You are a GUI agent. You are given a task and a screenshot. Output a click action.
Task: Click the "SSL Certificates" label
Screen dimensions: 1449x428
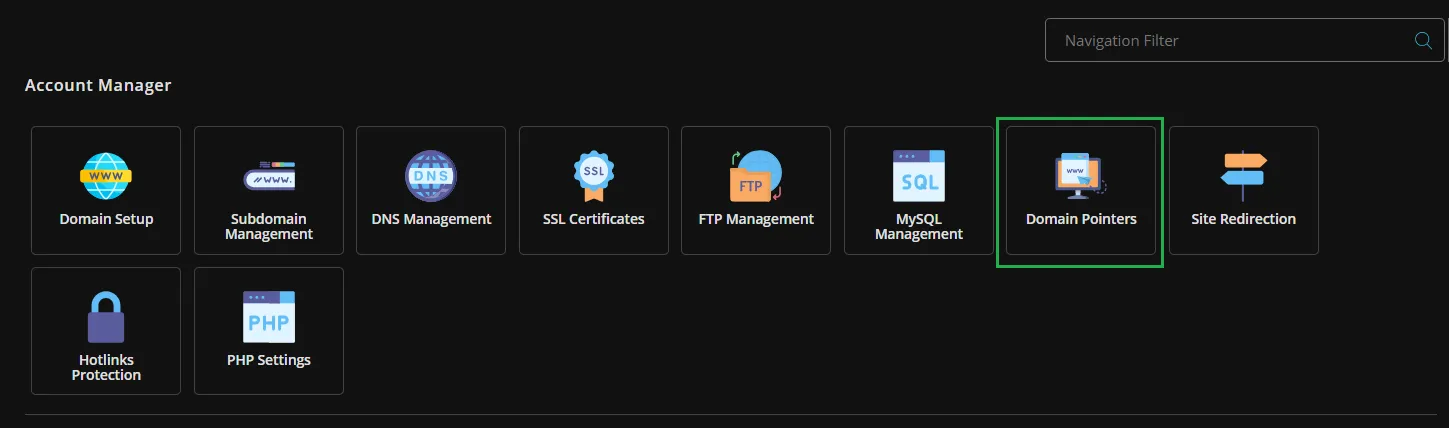(594, 219)
